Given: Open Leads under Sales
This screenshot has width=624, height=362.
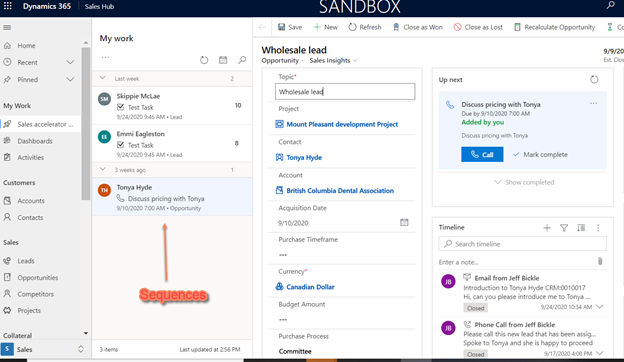Looking at the screenshot, I should [x=25, y=261].
